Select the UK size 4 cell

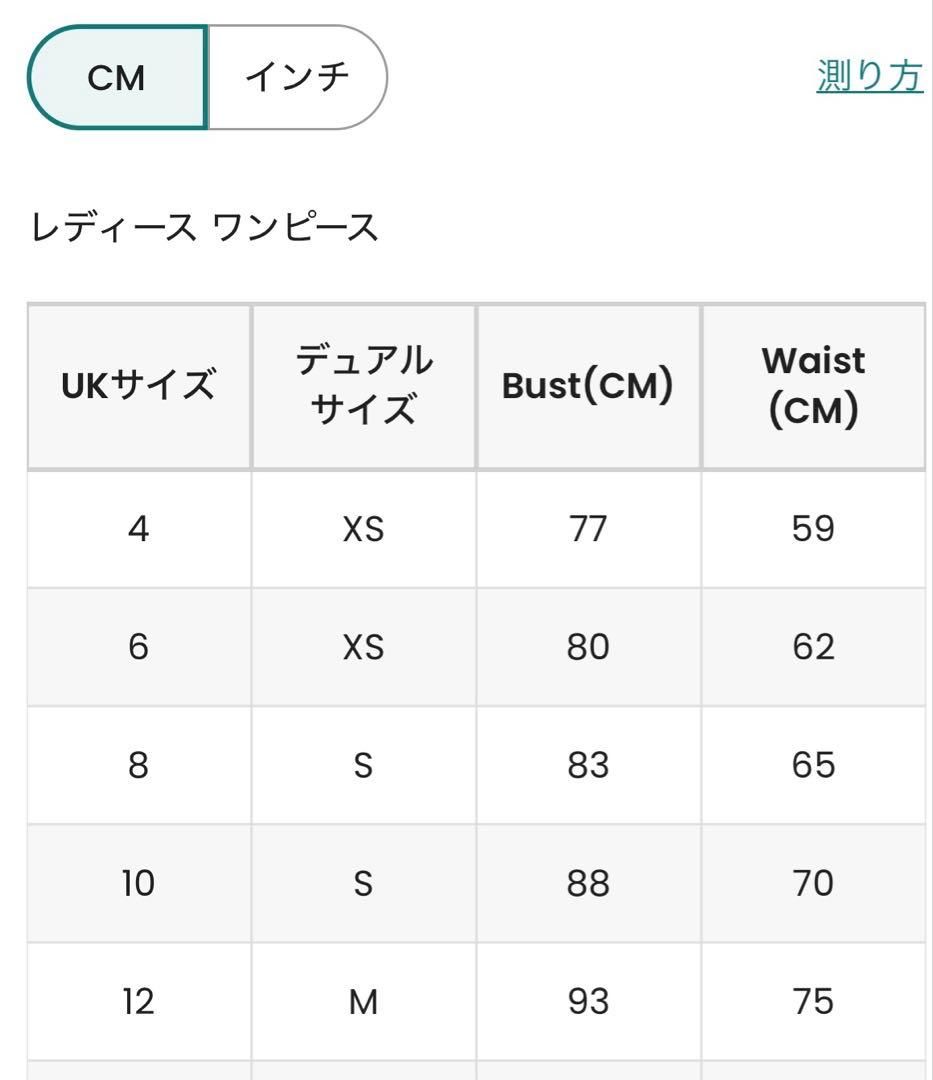138,529
